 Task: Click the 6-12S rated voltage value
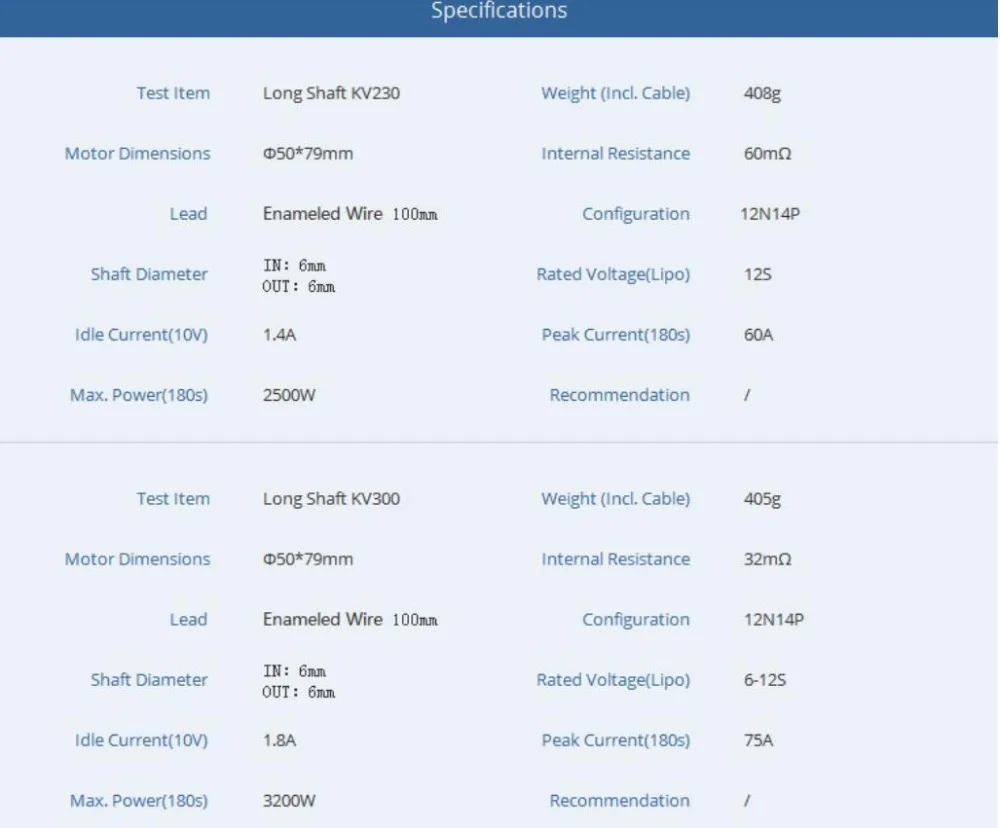765,680
